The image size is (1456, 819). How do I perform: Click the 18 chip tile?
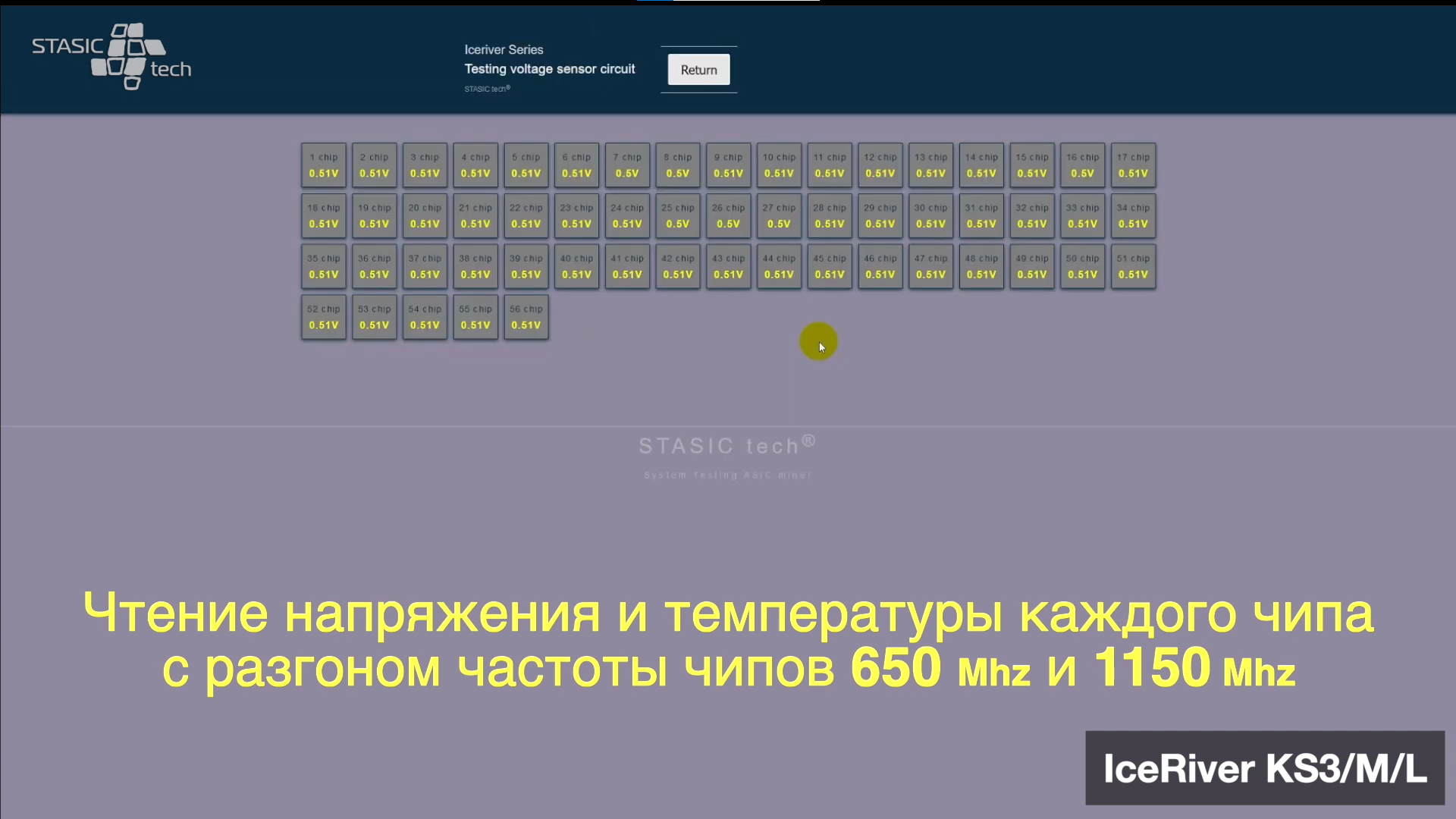(324, 216)
